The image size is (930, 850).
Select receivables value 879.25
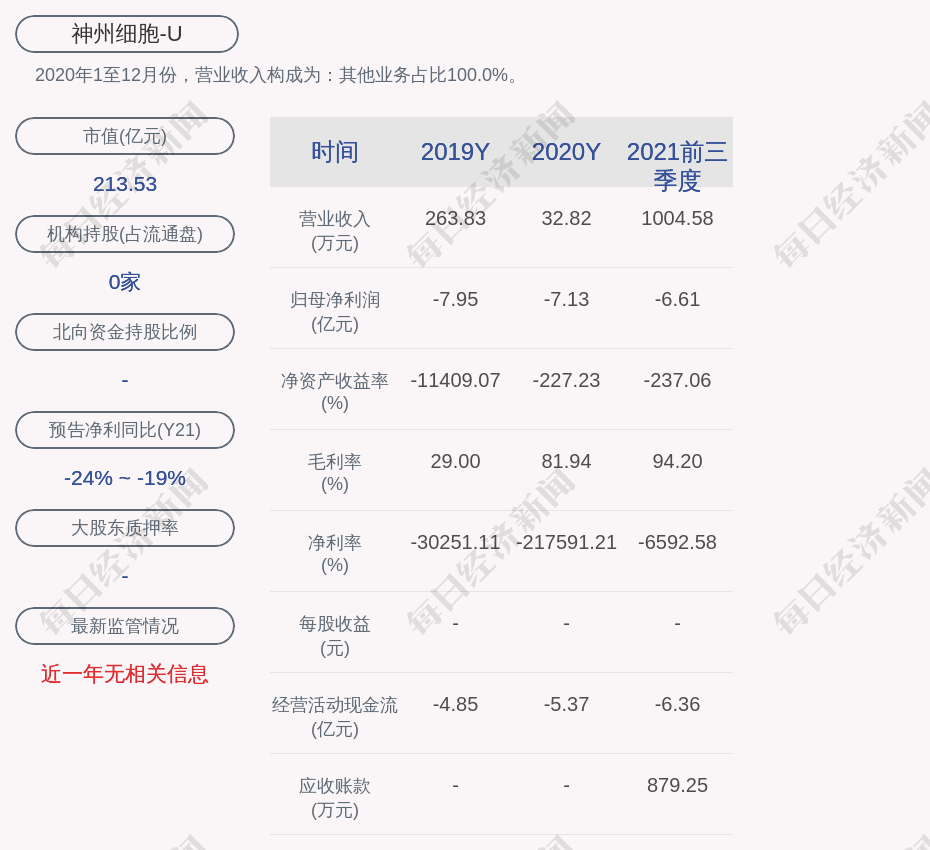pyautogui.click(x=677, y=785)
